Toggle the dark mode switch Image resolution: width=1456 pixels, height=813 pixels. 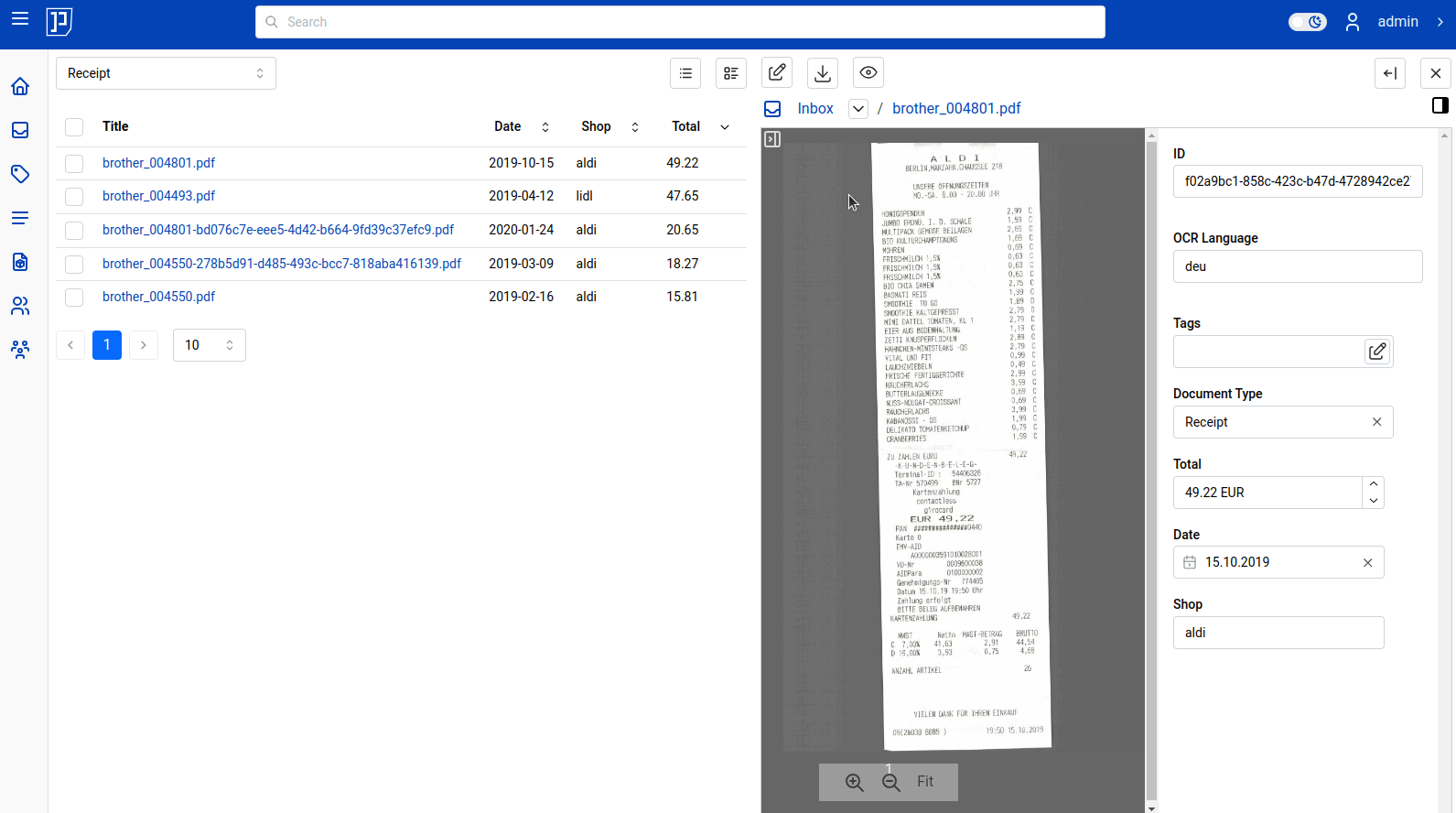pyautogui.click(x=1307, y=22)
